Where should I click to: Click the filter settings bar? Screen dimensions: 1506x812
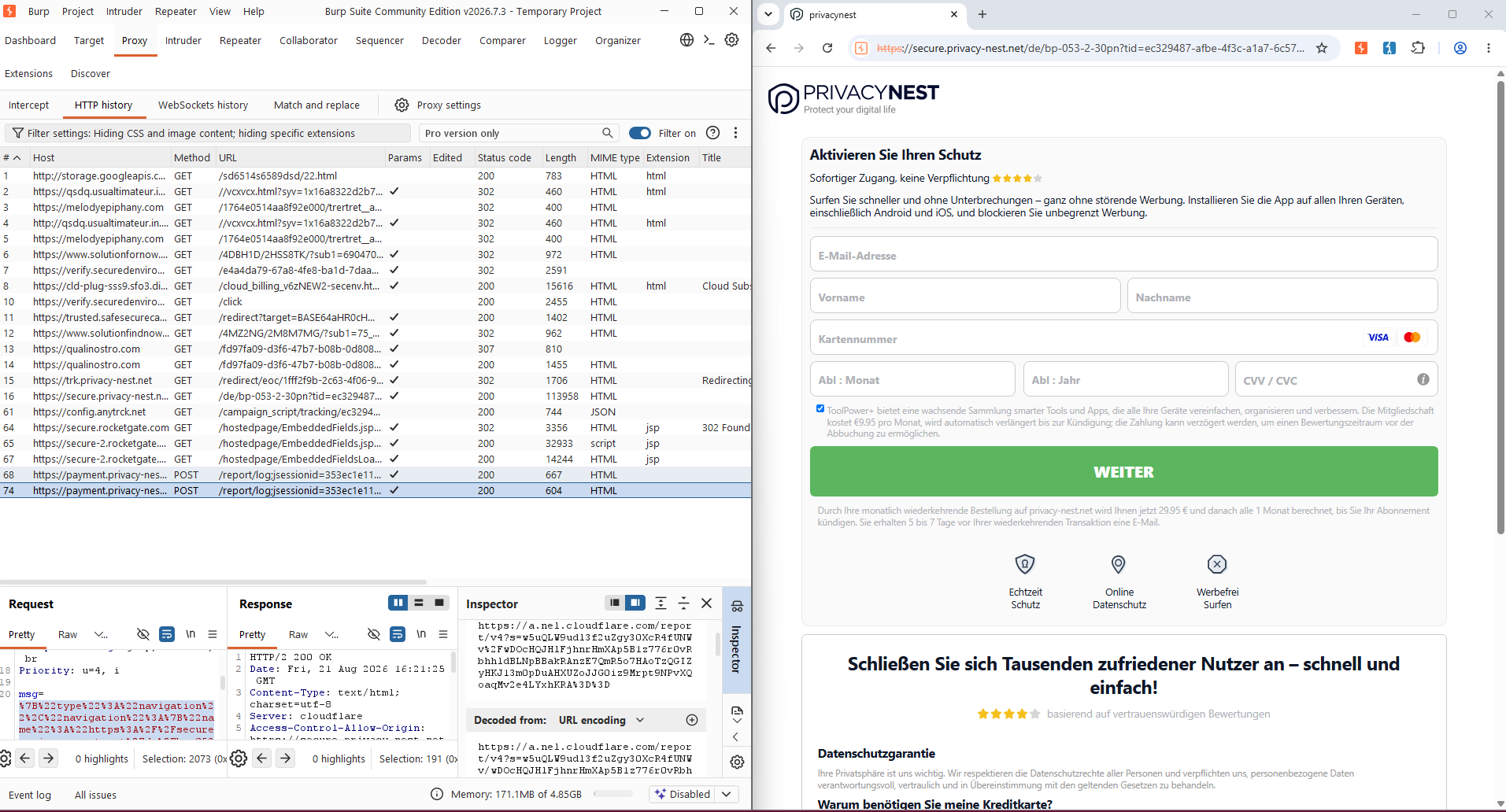tap(208, 133)
